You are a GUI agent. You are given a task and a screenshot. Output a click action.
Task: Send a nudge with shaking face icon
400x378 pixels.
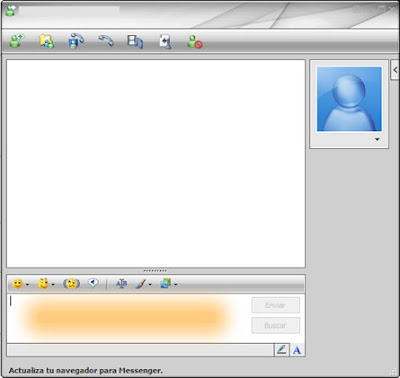71,284
